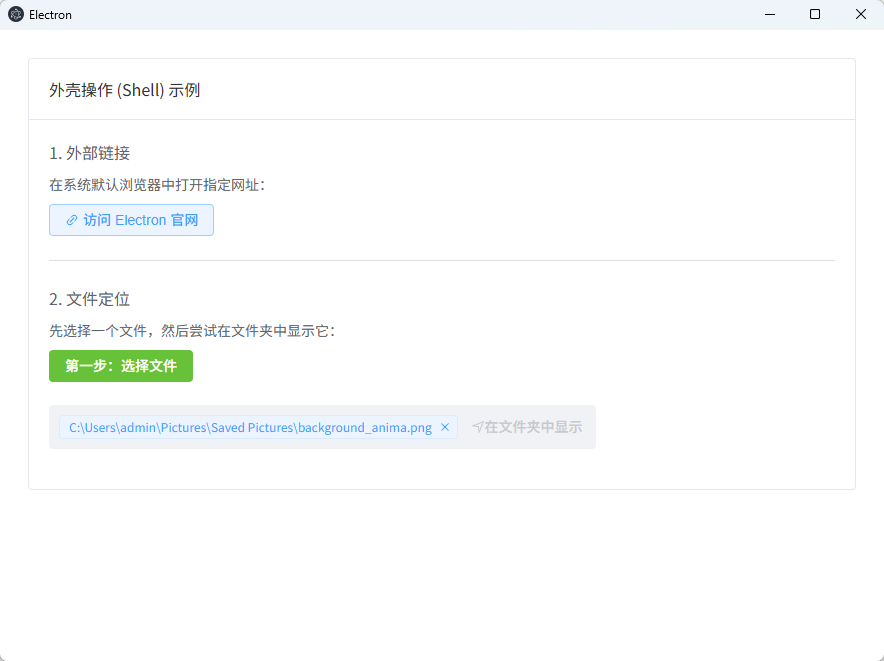The width and height of the screenshot is (884, 661).
Task: Click empty gray area right of 在文件夹中显示
Action: 590,427
